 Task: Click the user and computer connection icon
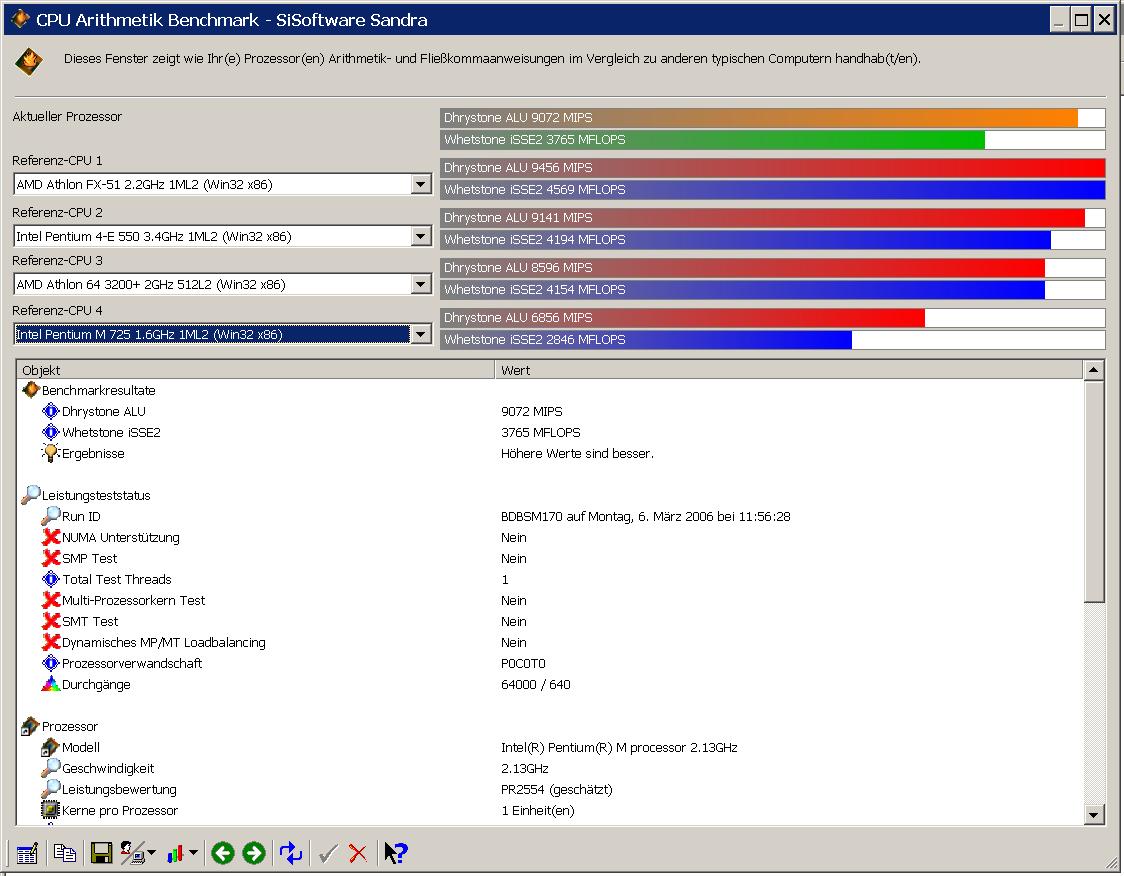pyautogui.click(x=133, y=853)
